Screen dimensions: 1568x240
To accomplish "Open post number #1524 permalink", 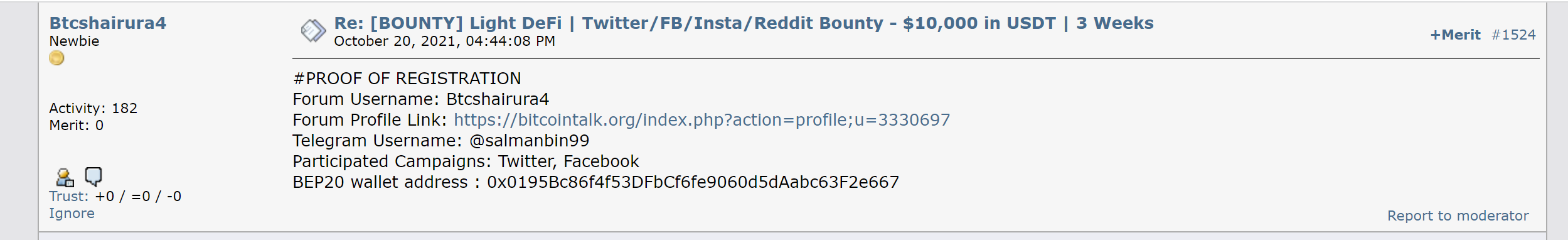I will [1513, 35].
